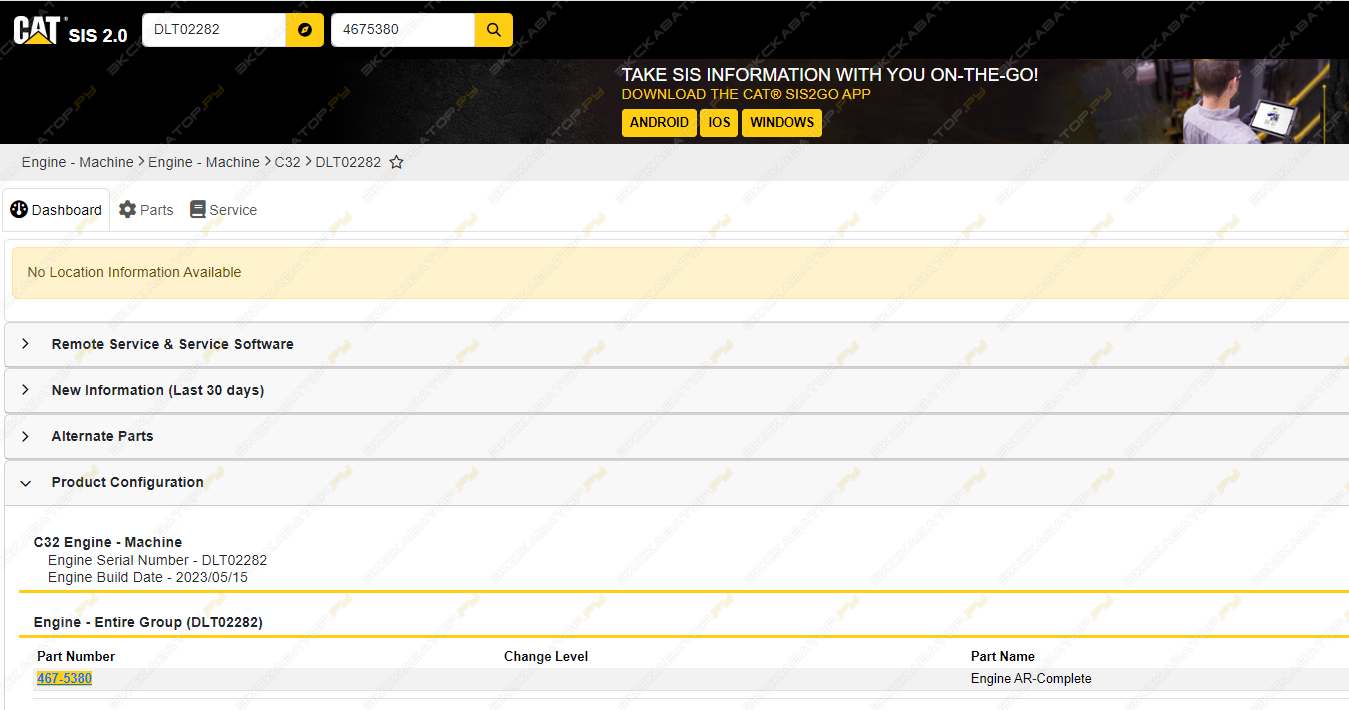Expand New Information (Last 30 days) section

676,390
